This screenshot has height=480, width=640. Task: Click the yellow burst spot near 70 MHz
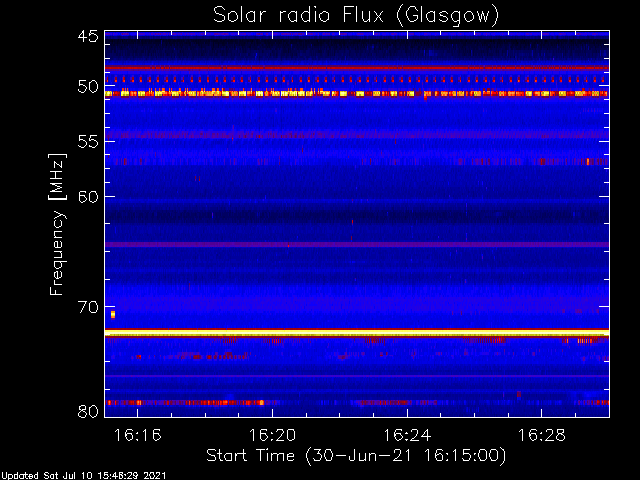pyautogui.click(x=113, y=314)
